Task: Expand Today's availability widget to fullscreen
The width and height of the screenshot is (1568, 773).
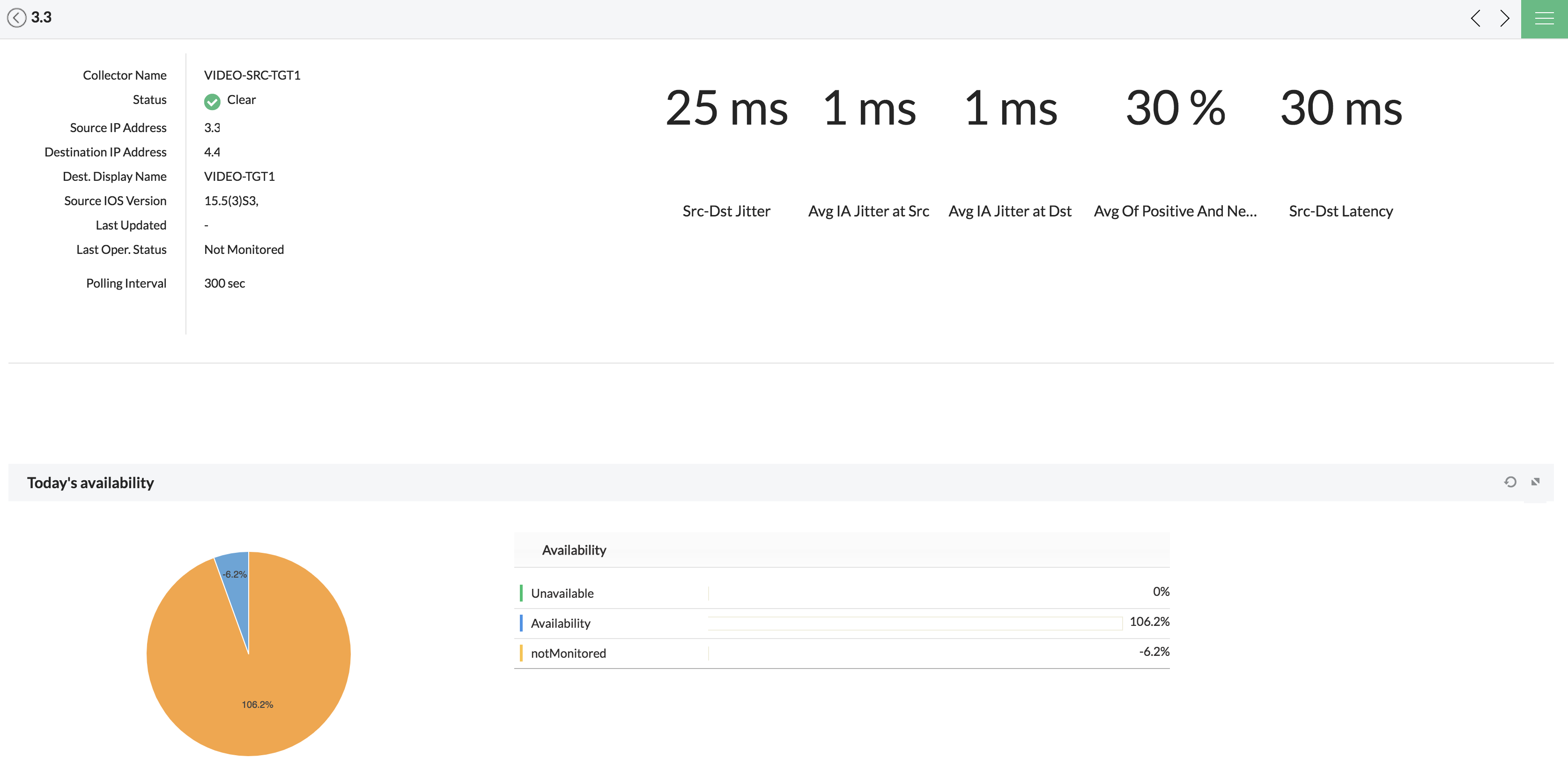Action: (1536, 482)
